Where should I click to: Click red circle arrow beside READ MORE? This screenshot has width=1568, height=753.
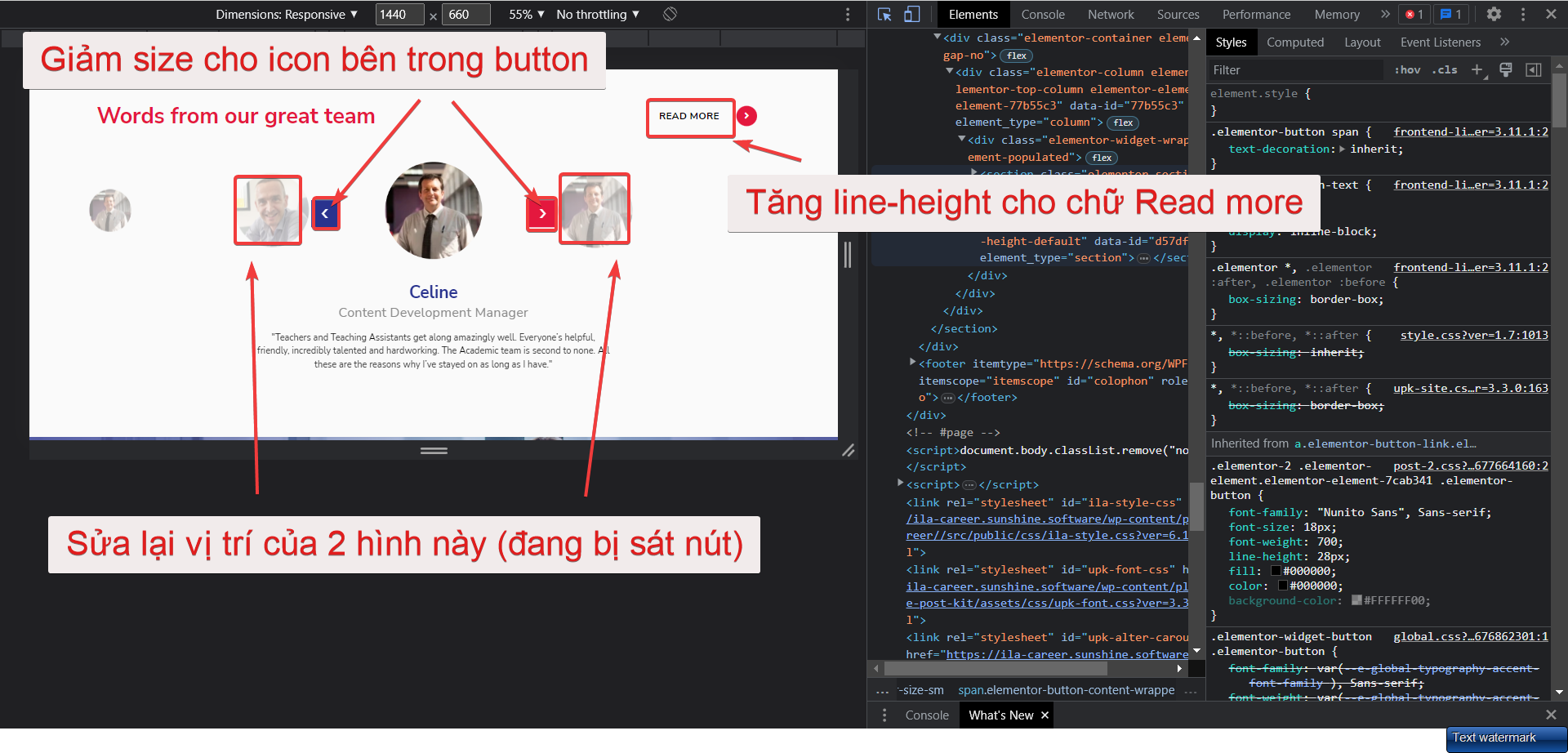(746, 116)
